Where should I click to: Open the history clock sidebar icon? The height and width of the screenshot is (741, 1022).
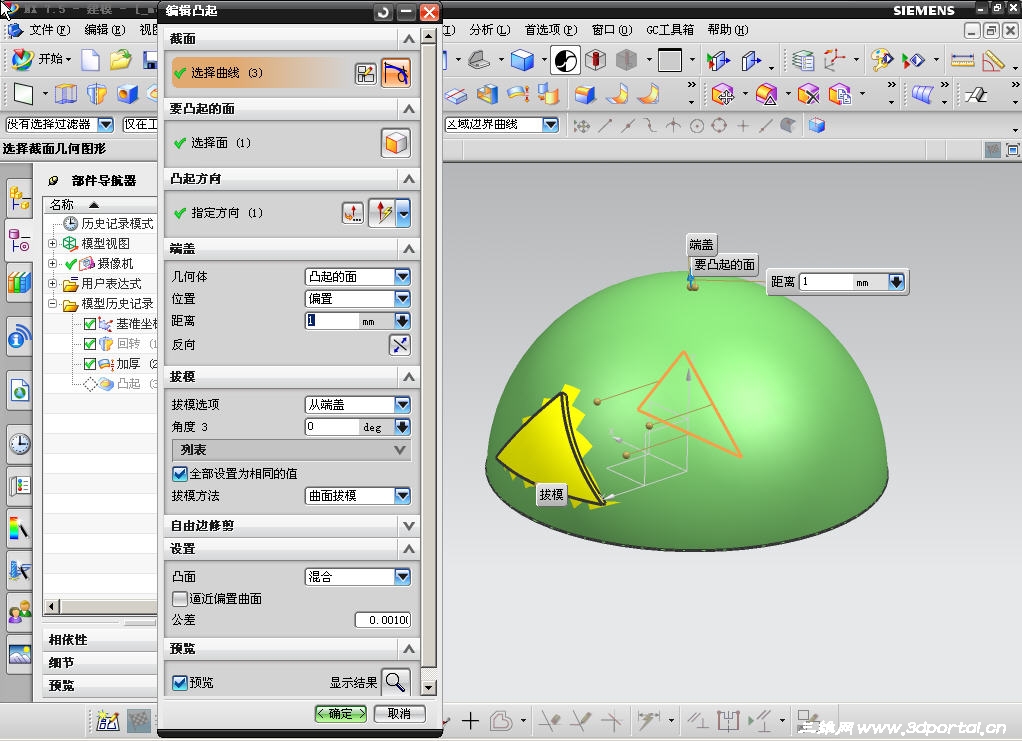coord(20,444)
